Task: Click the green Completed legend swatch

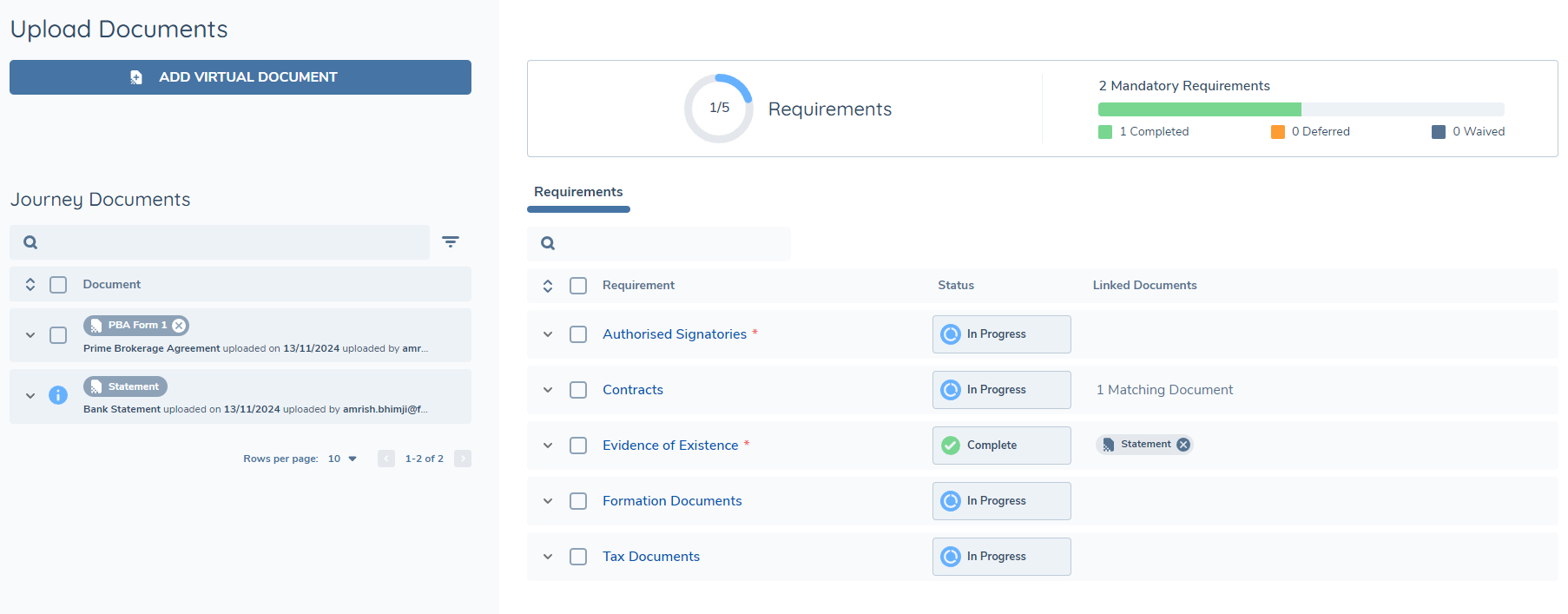Action: tap(1105, 132)
